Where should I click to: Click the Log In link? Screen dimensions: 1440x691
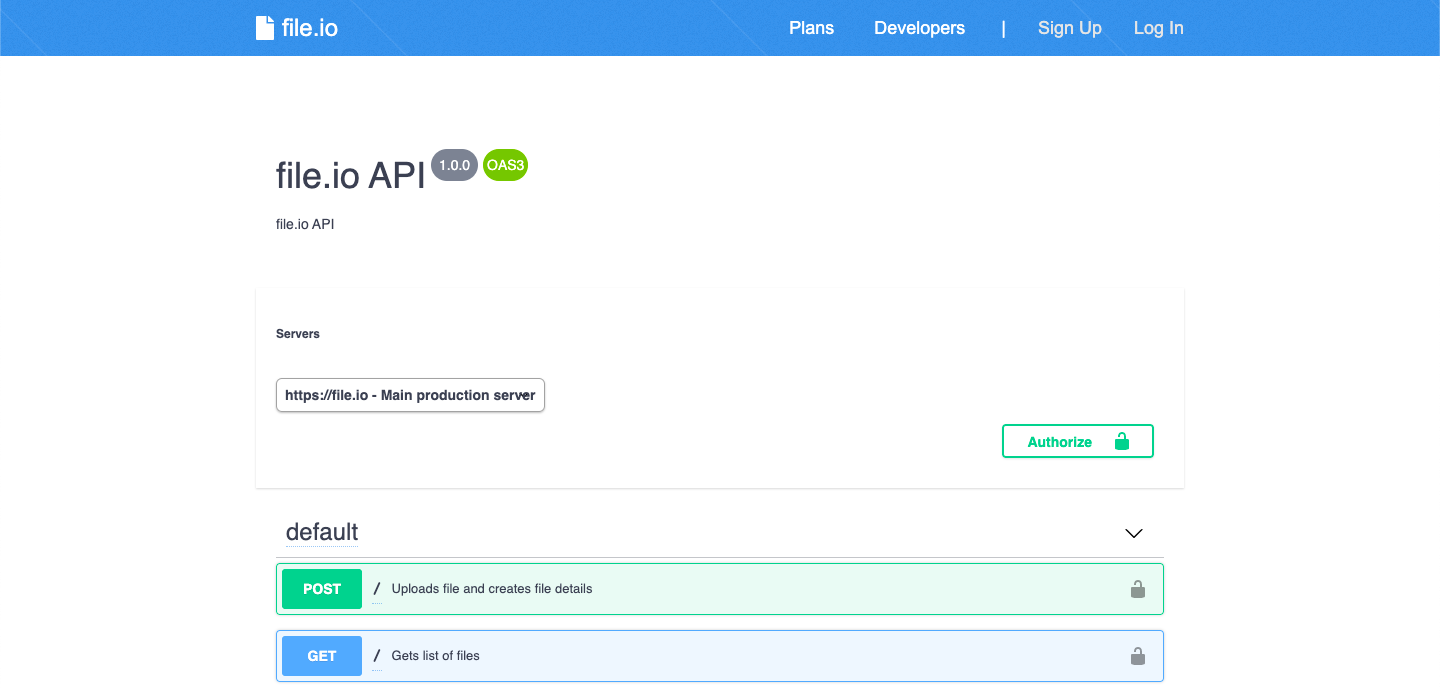pos(1158,27)
